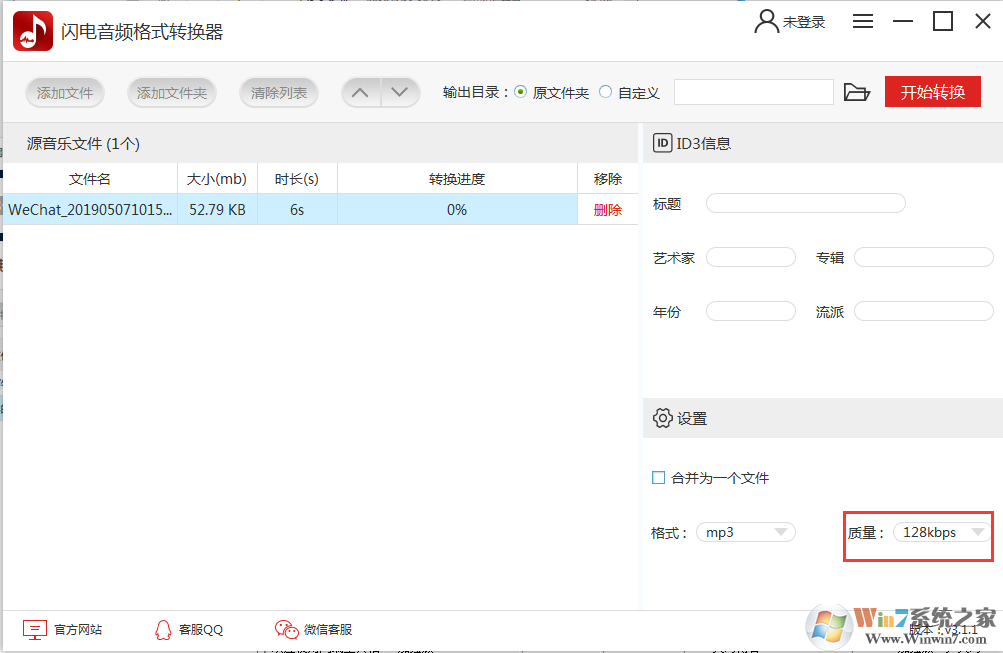Move the selected file up with the up arrow
Screen dimensions: 1003x653
(360, 91)
